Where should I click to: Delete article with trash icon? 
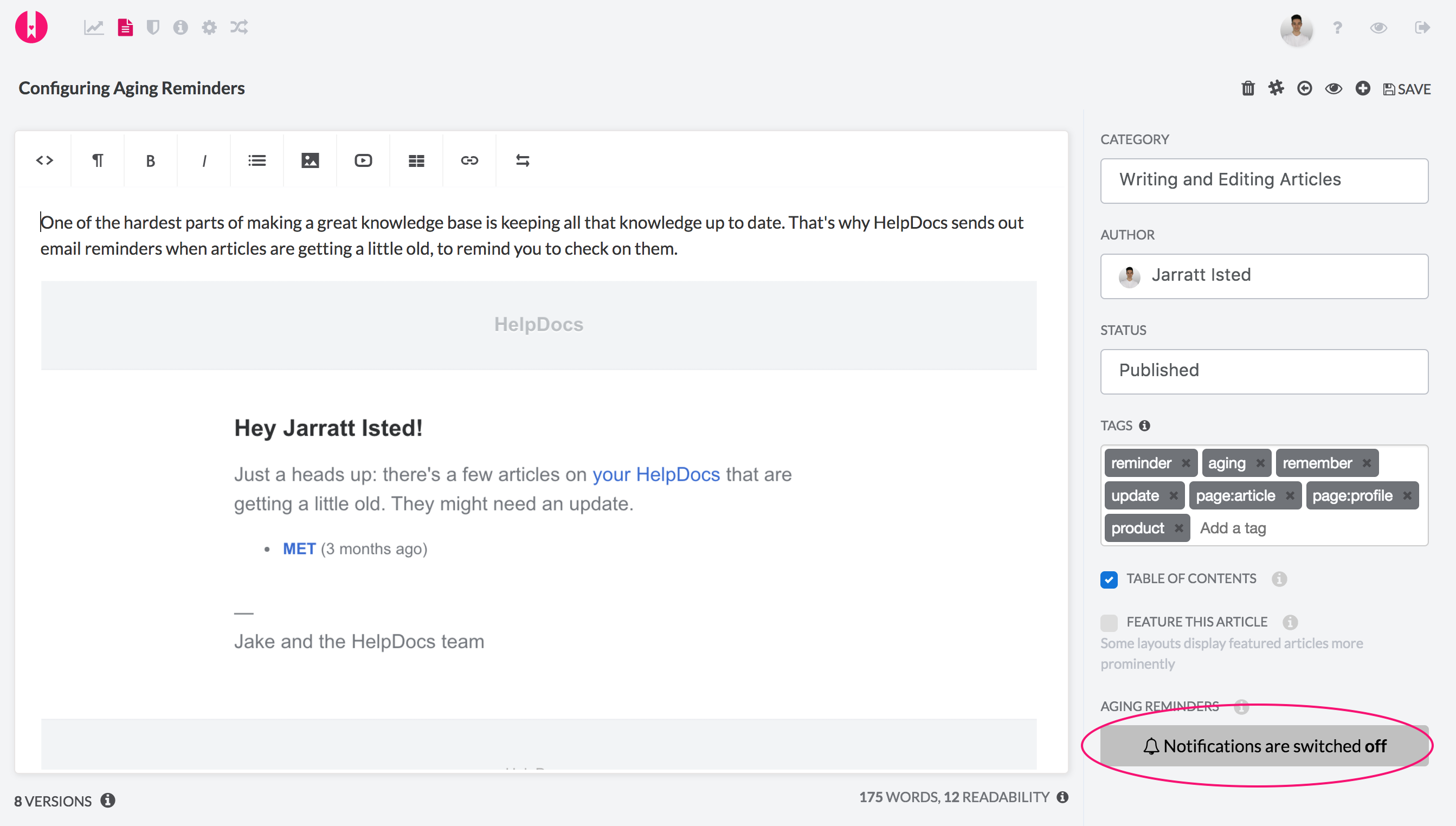(x=1248, y=88)
